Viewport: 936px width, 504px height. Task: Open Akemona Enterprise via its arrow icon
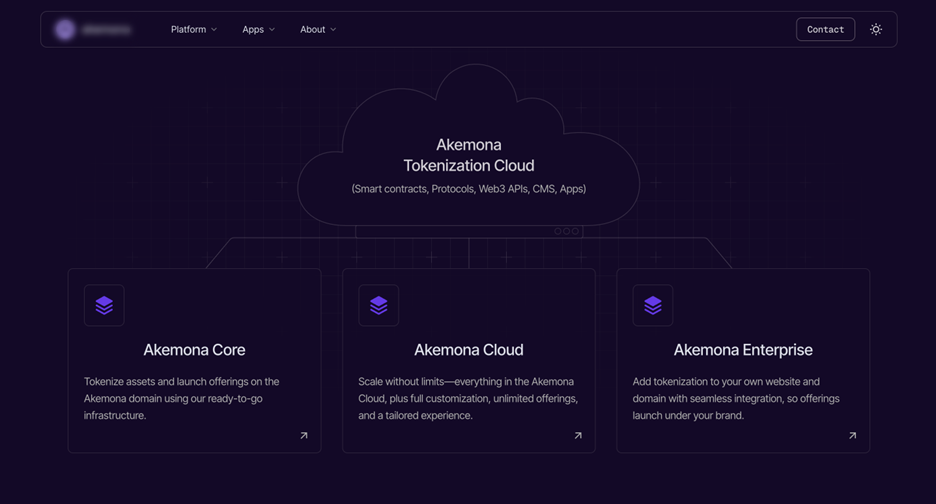(x=852, y=436)
